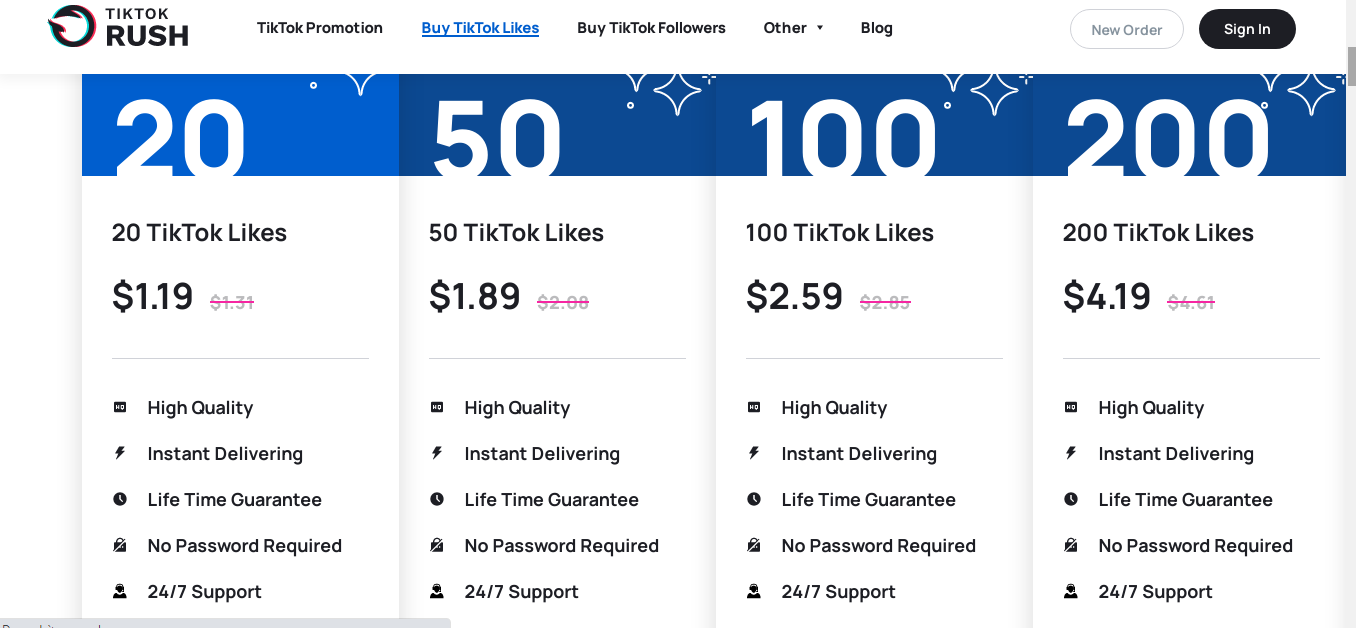Go to Buy TikTok Followers page

651,28
